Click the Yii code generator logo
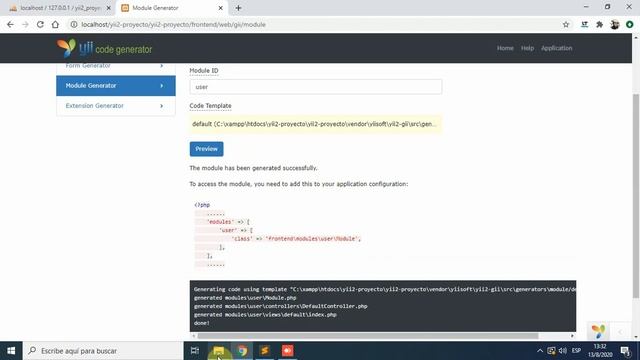This screenshot has height=360, width=640. [x=104, y=48]
